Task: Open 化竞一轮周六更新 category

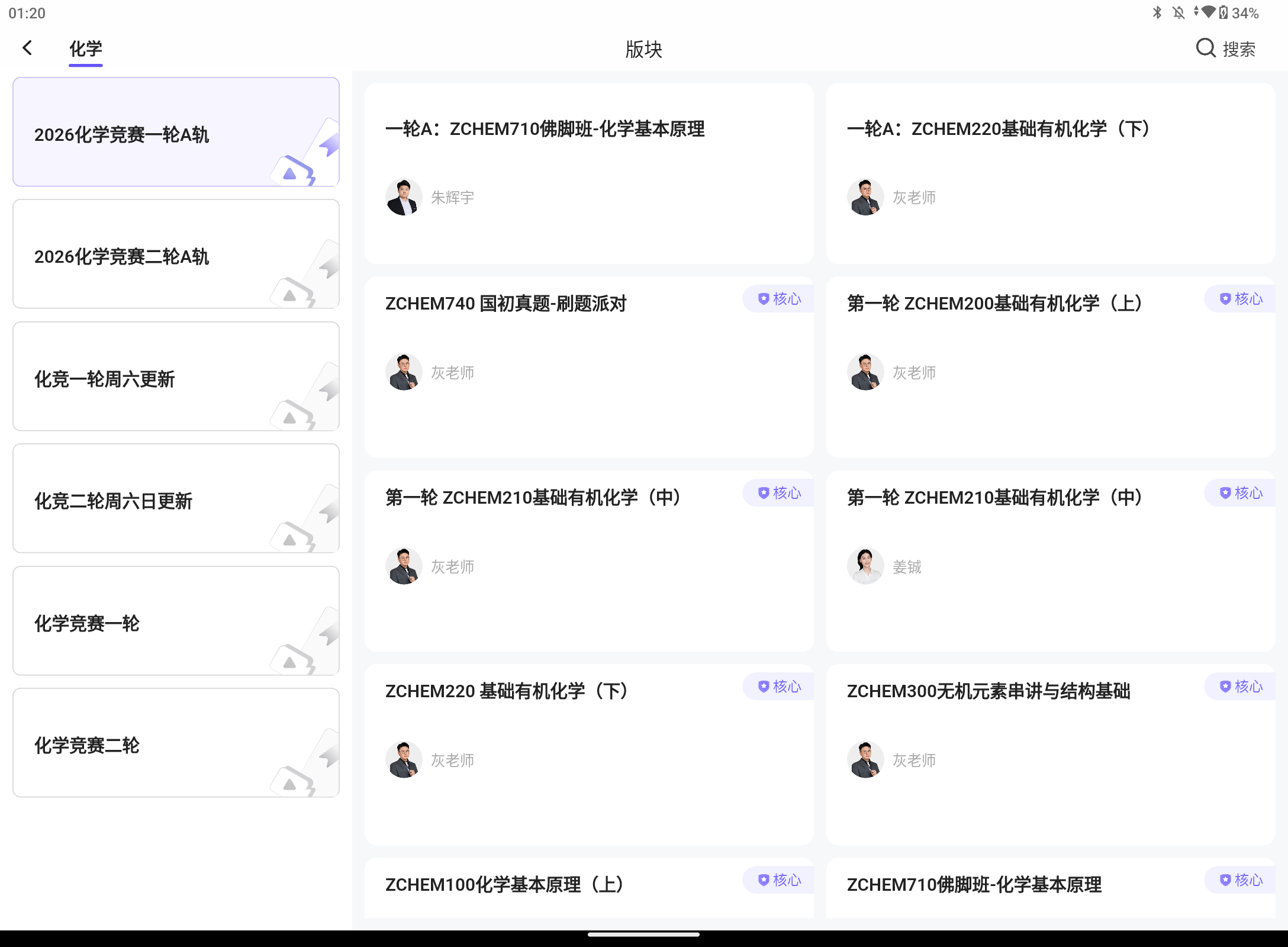Action: pos(176,376)
